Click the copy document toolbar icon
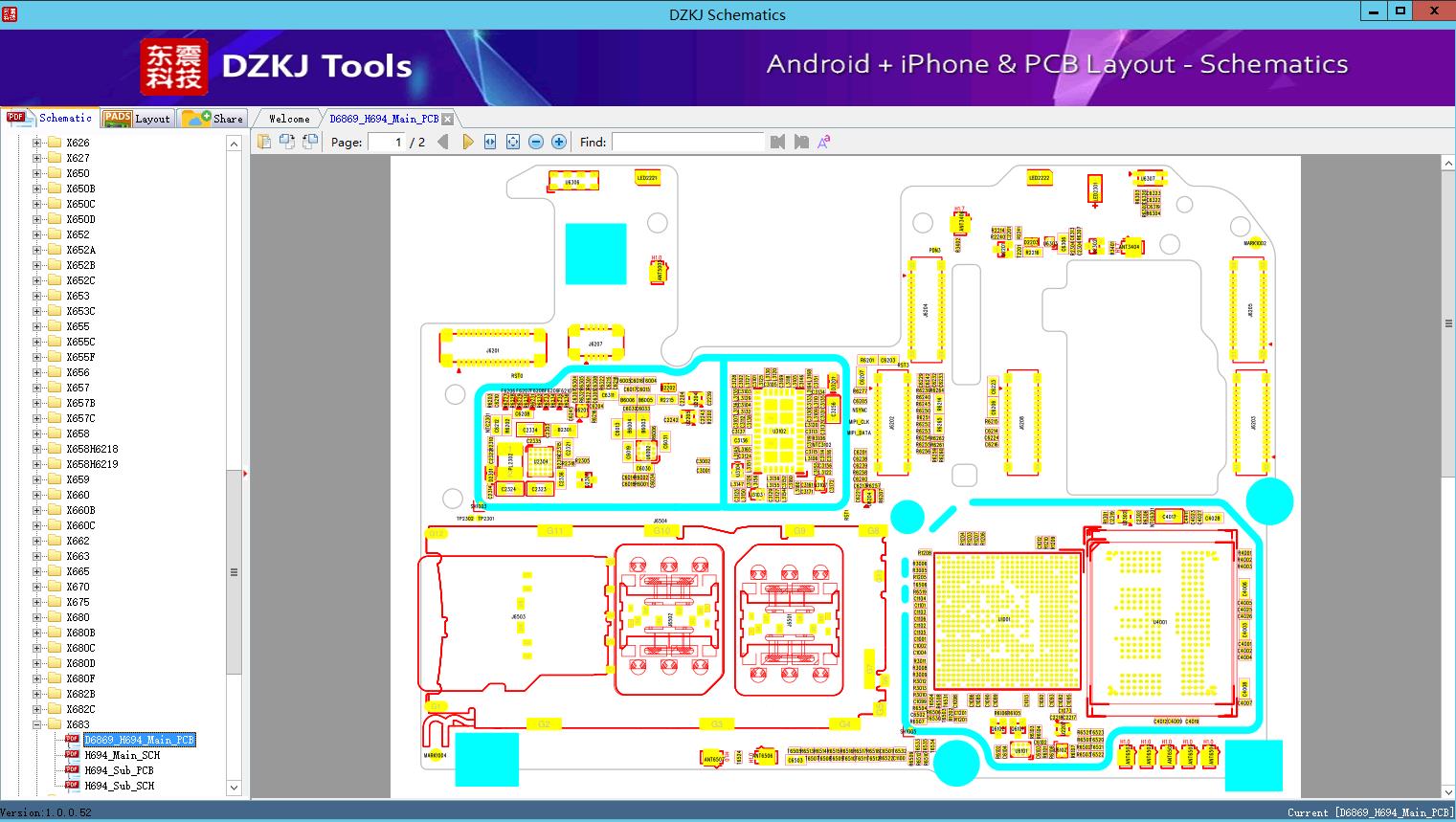This screenshot has width=1456, height=822. pyautogui.click(x=264, y=142)
